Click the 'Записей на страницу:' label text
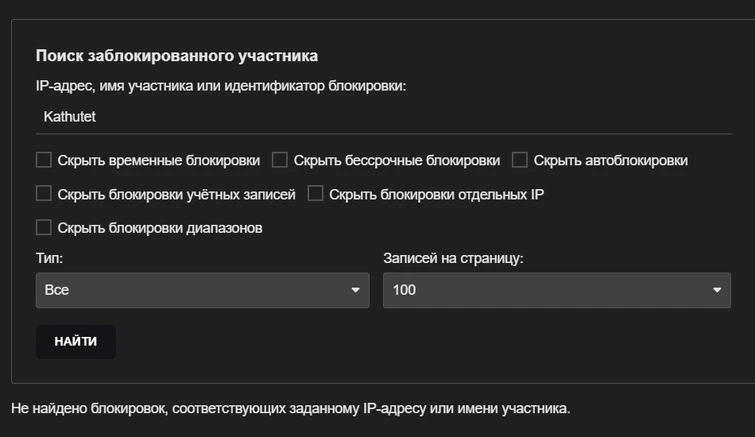 pyautogui.click(x=453, y=258)
